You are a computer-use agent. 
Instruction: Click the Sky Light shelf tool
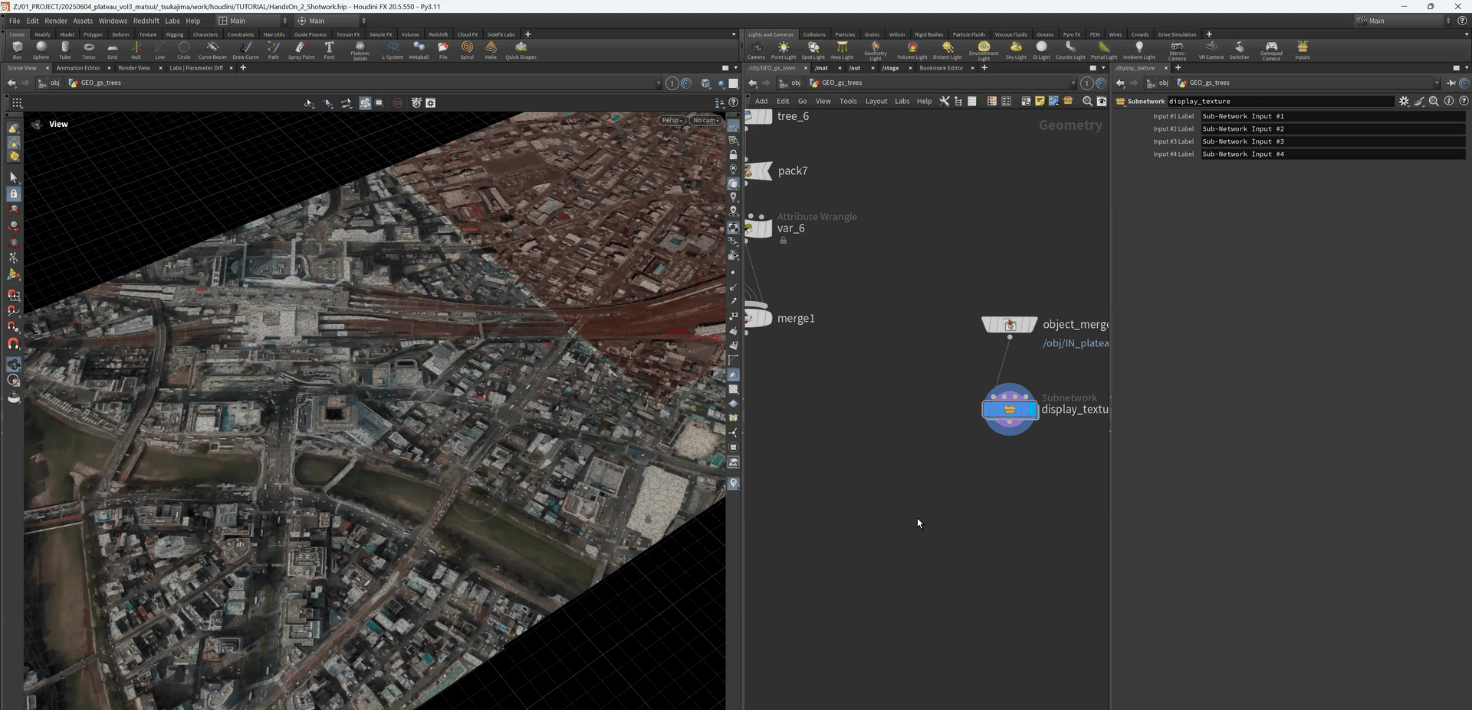pyautogui.click(x=1016, y=49)
